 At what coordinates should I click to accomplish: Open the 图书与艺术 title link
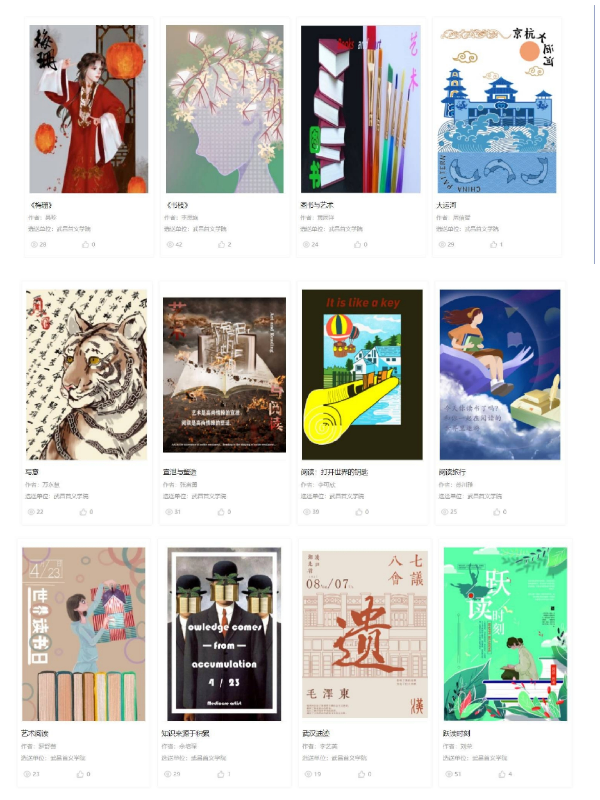[x=317, y=205]
